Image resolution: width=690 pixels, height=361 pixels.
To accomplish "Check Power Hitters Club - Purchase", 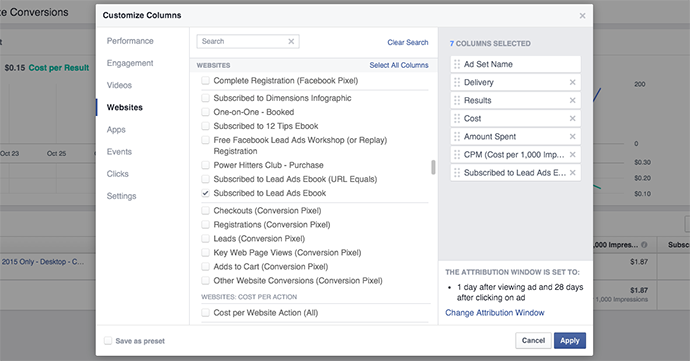I will [205, 165].
